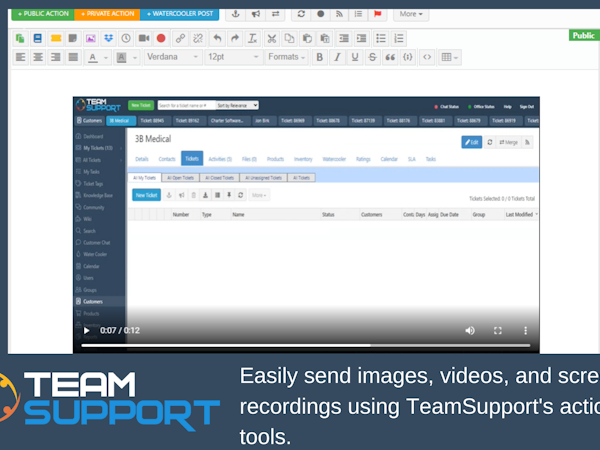Click the bullet list icon
The height and width of the screenshot is (450, 600).
coord(381,38)
